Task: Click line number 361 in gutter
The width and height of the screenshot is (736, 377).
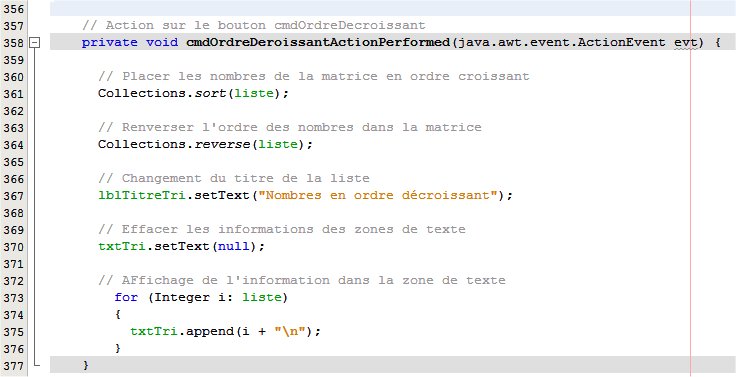Action: [x=13, y=93]
